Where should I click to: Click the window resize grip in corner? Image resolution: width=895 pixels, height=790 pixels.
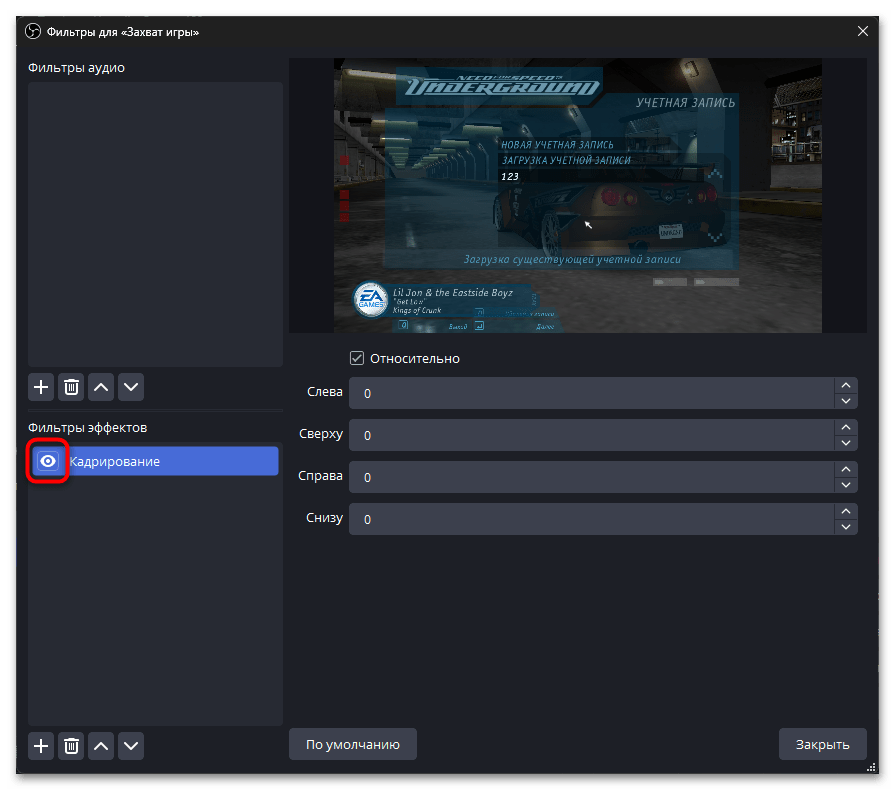pos(872,767)
